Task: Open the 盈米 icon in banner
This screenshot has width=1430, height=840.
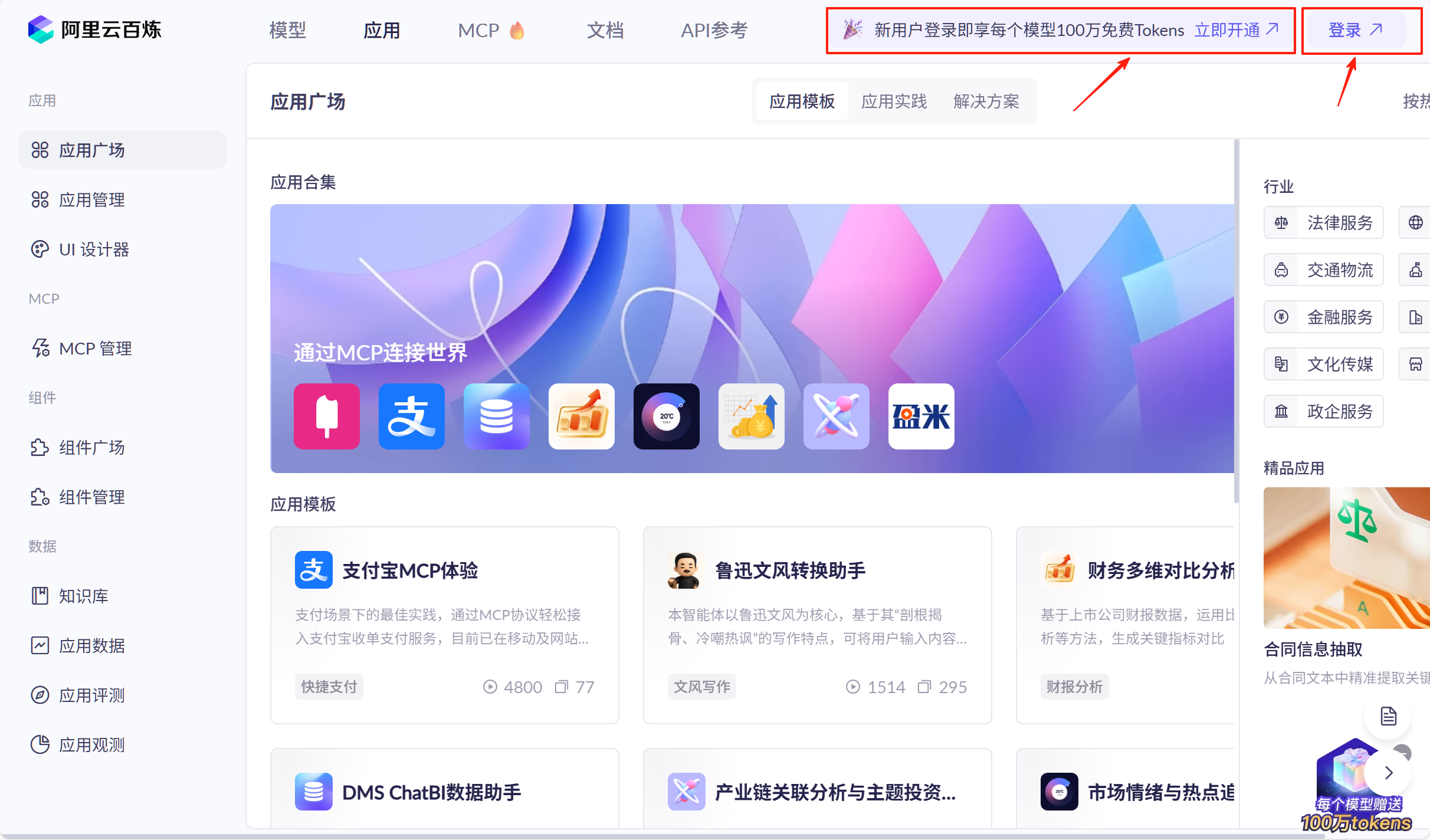Action: click(x=921, y=416)
